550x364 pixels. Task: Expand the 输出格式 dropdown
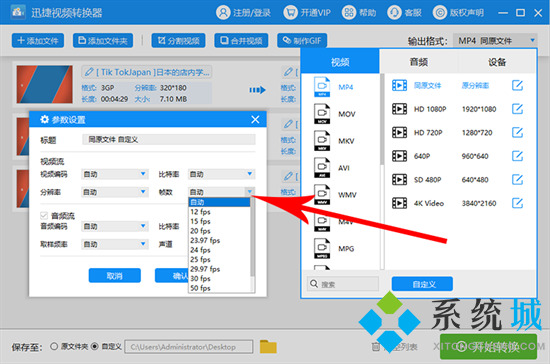coord(495,41)
